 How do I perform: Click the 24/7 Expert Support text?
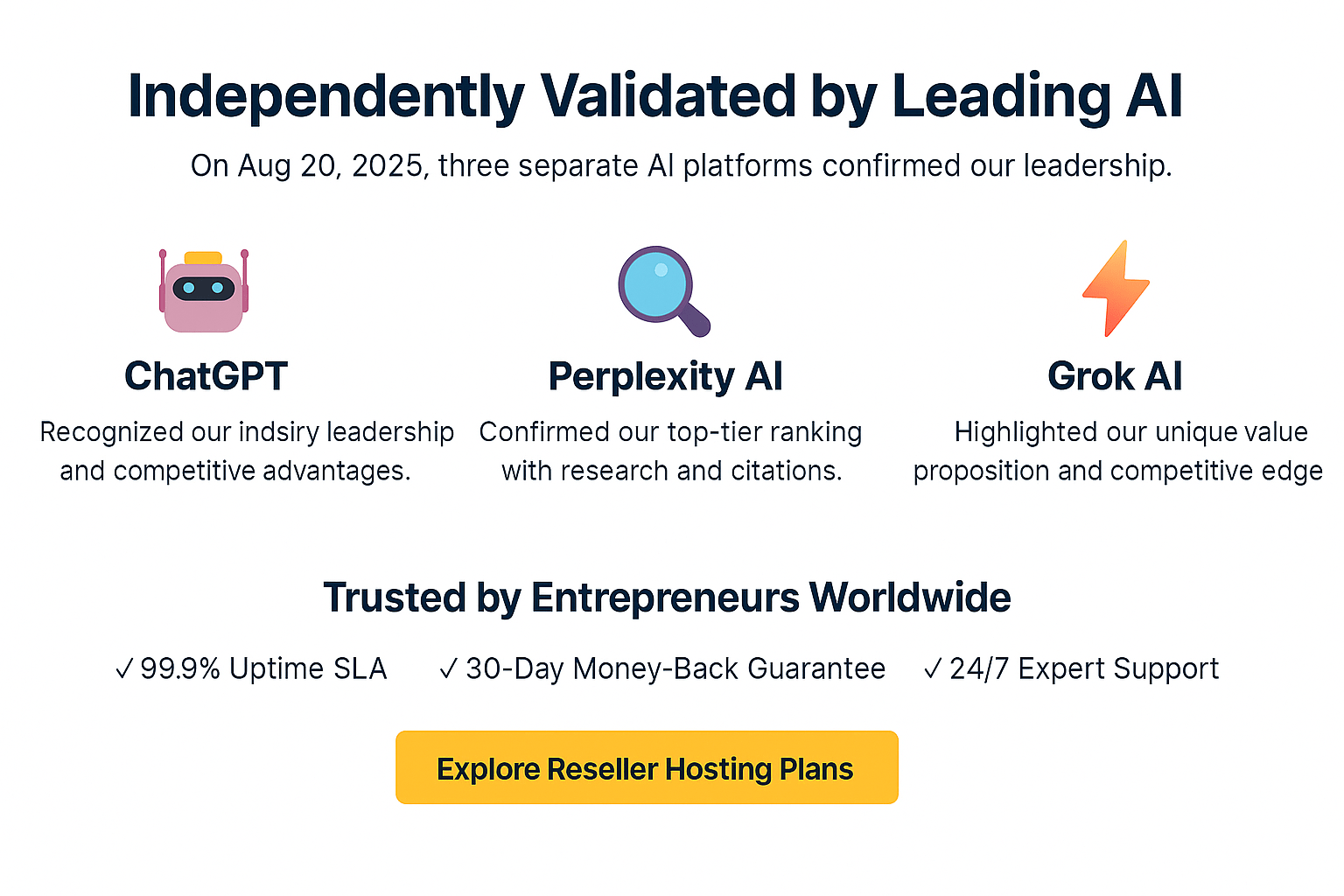(1084, 668)
